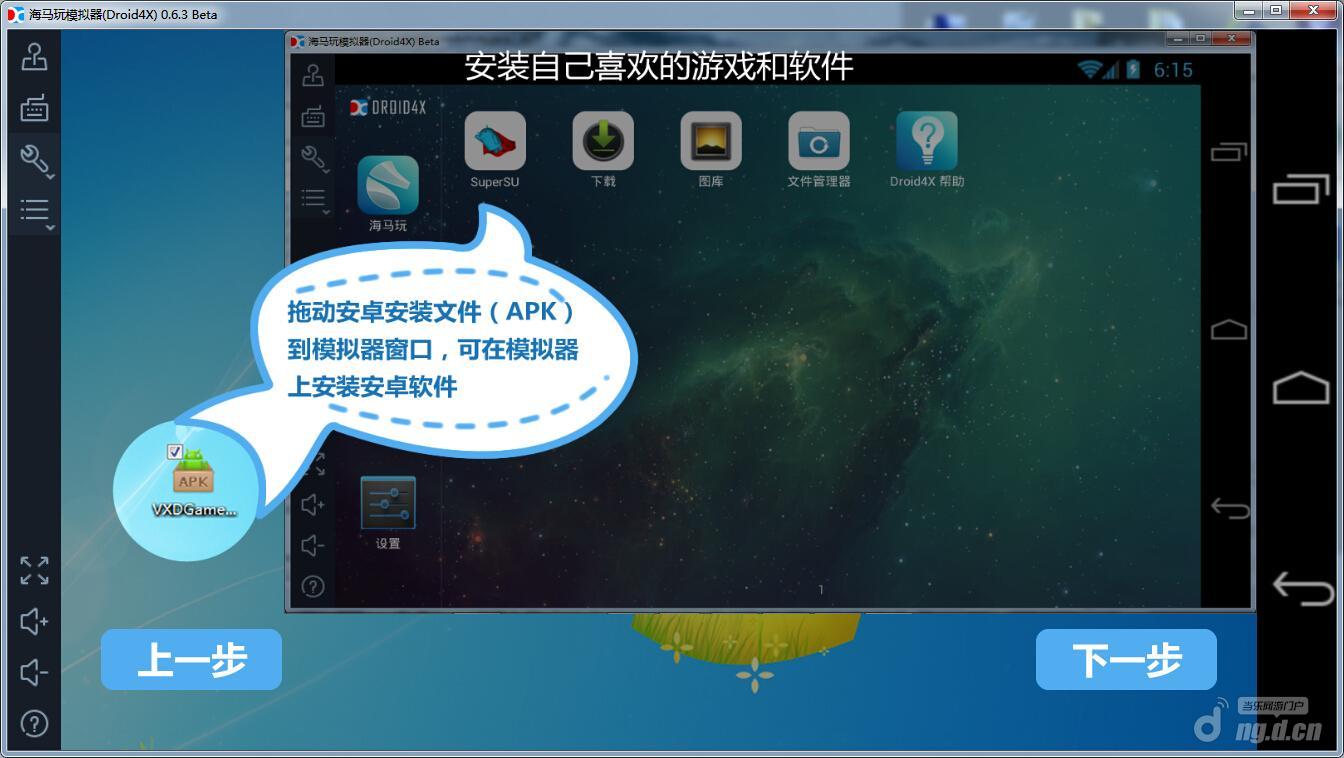Open the Droid4X 帮助 help app
This screenshot has width=1344, height=758.
pos(927,142)
